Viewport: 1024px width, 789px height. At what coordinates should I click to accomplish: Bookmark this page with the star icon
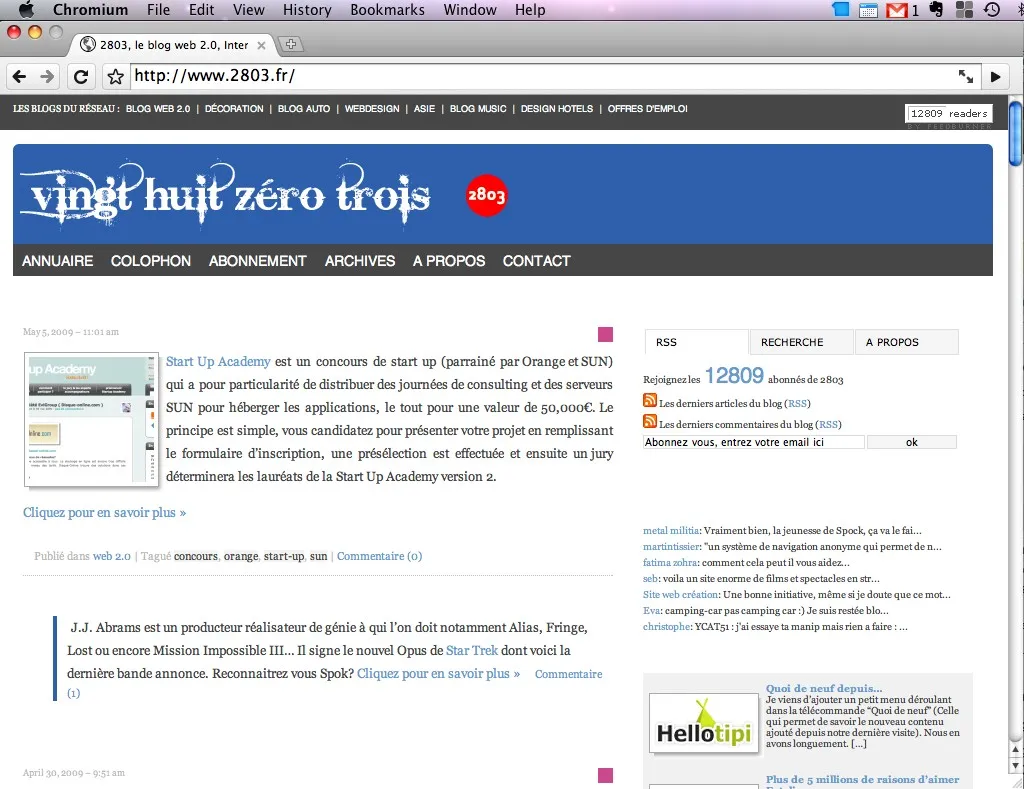(116, 76)
